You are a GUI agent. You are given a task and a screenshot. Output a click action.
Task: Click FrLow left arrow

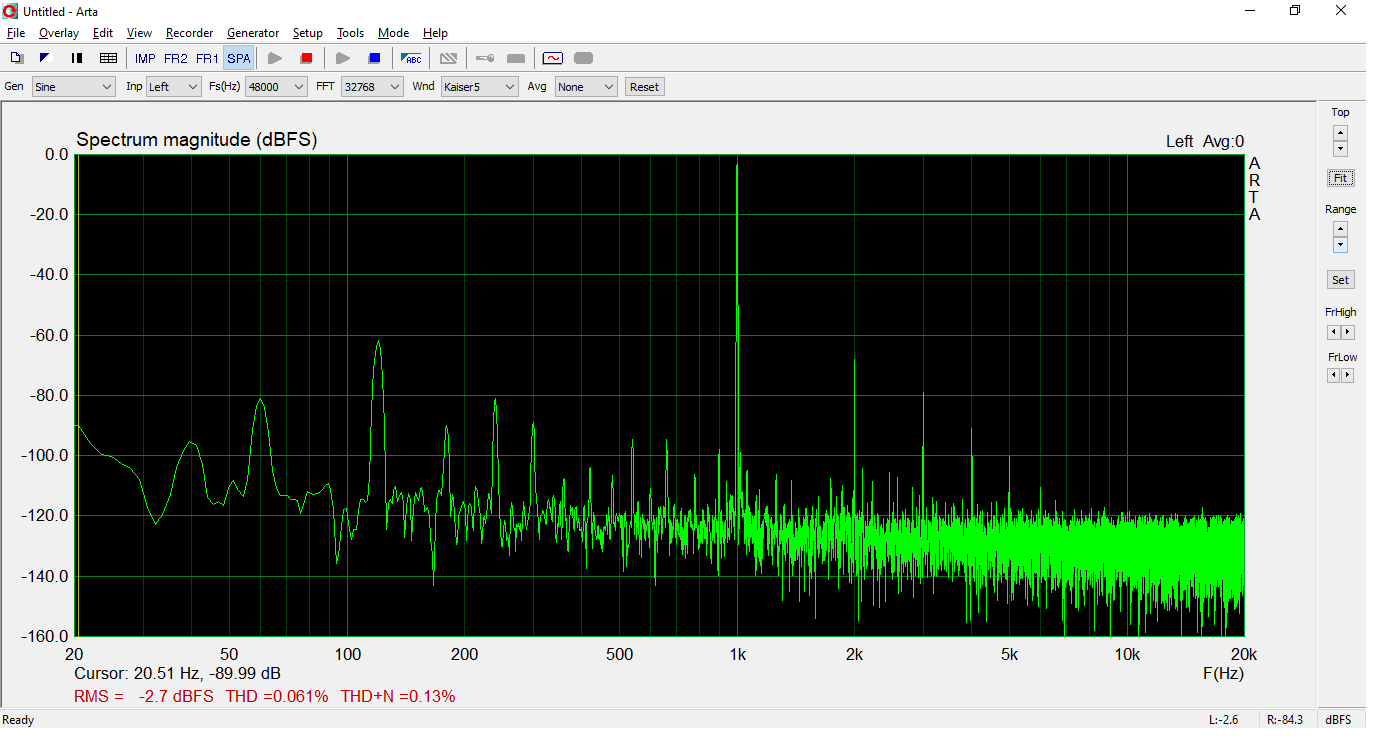pyautogui.click(x=1333, y=375)
